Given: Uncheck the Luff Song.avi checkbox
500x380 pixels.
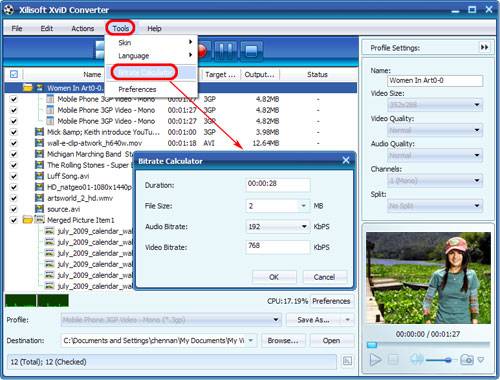Looking at the screenshot, I should tap(14, 176).
